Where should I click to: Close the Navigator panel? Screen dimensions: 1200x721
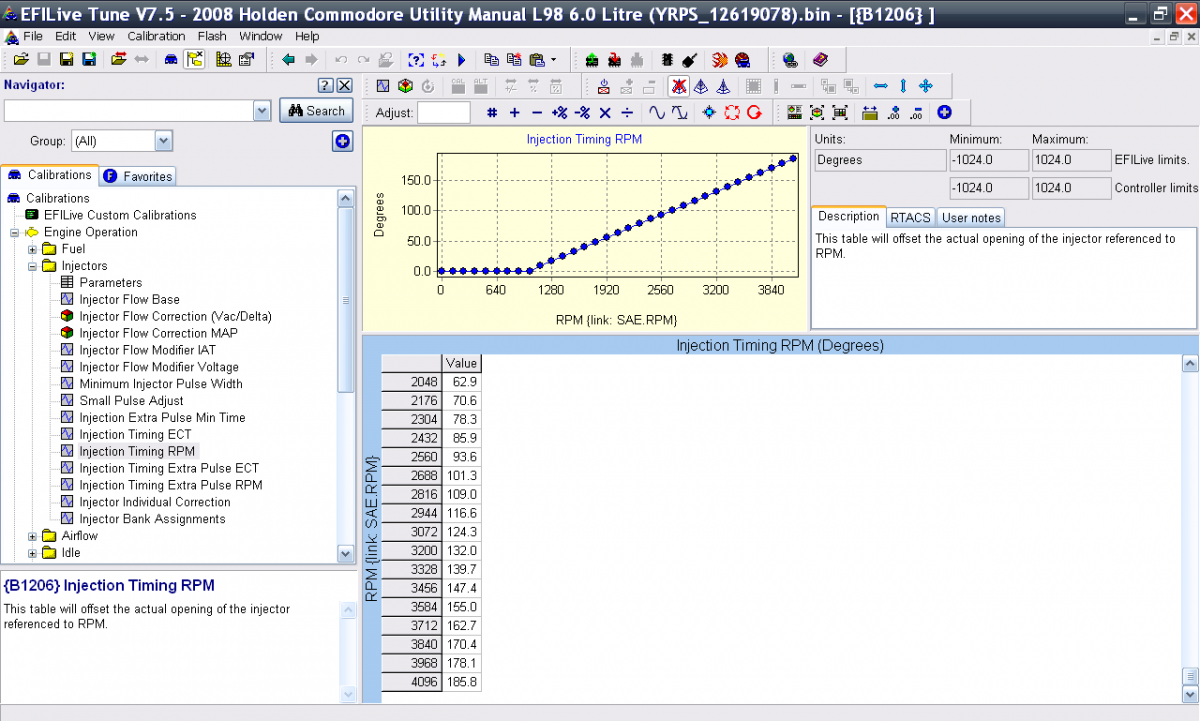344,86
